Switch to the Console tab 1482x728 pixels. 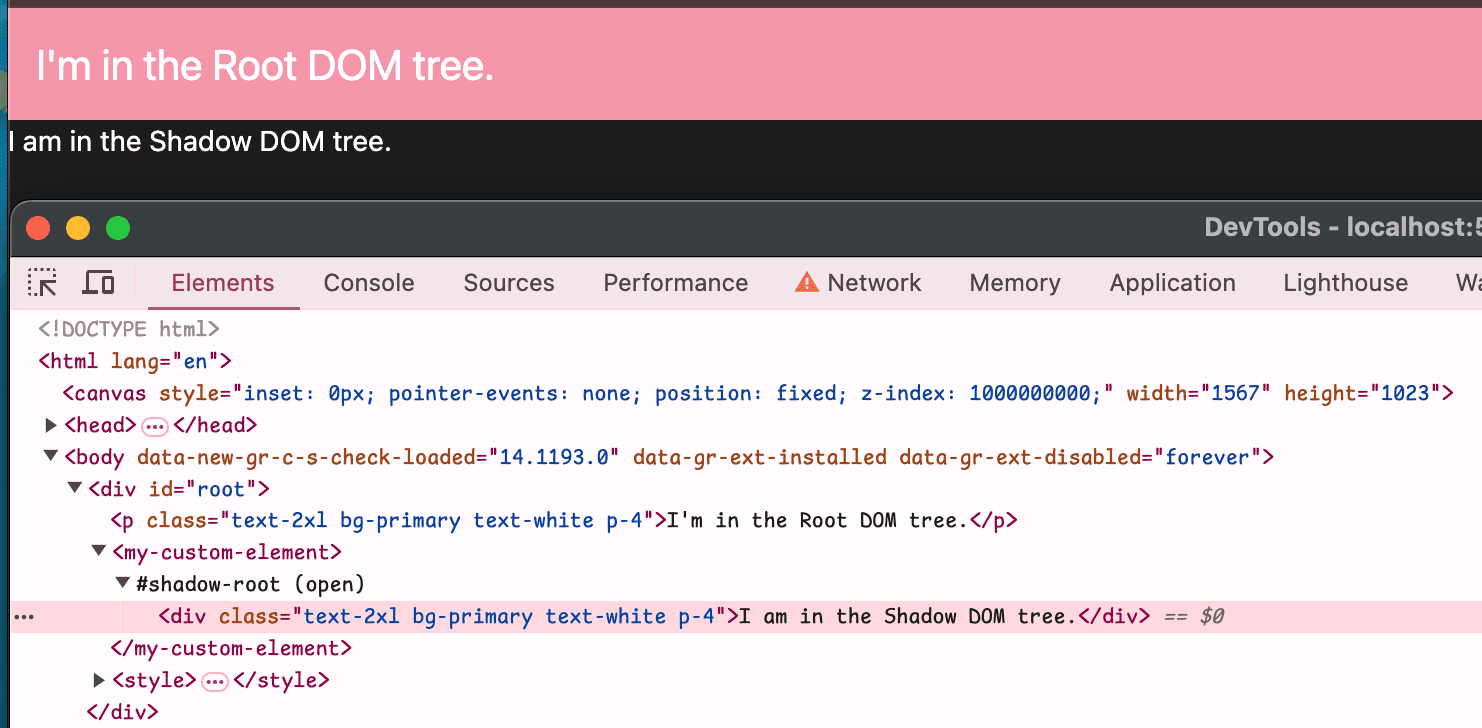(368, 283)
